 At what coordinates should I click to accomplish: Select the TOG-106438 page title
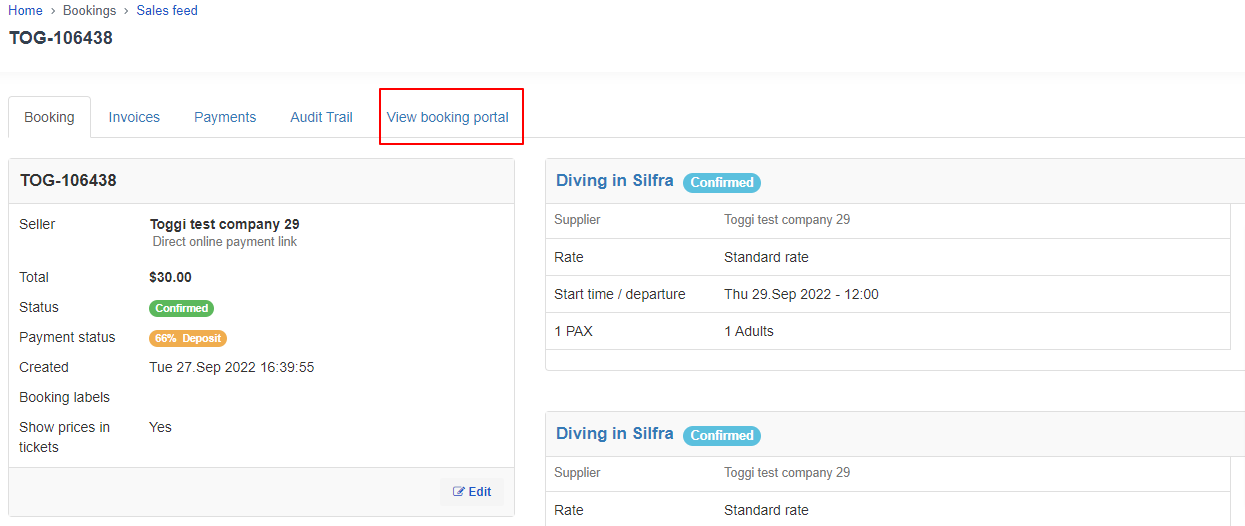pos(61,38)
